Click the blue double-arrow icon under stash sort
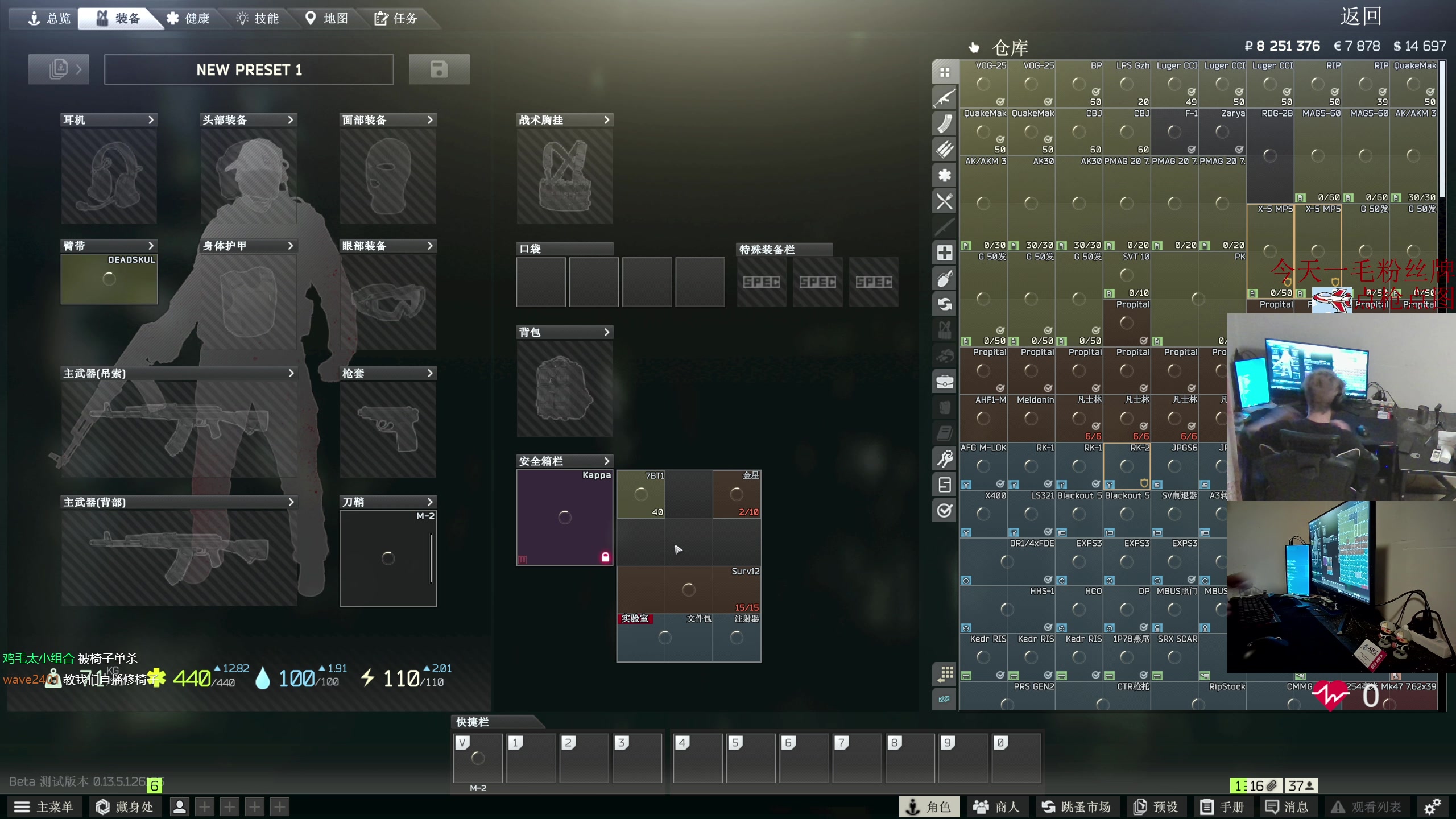 945,699
